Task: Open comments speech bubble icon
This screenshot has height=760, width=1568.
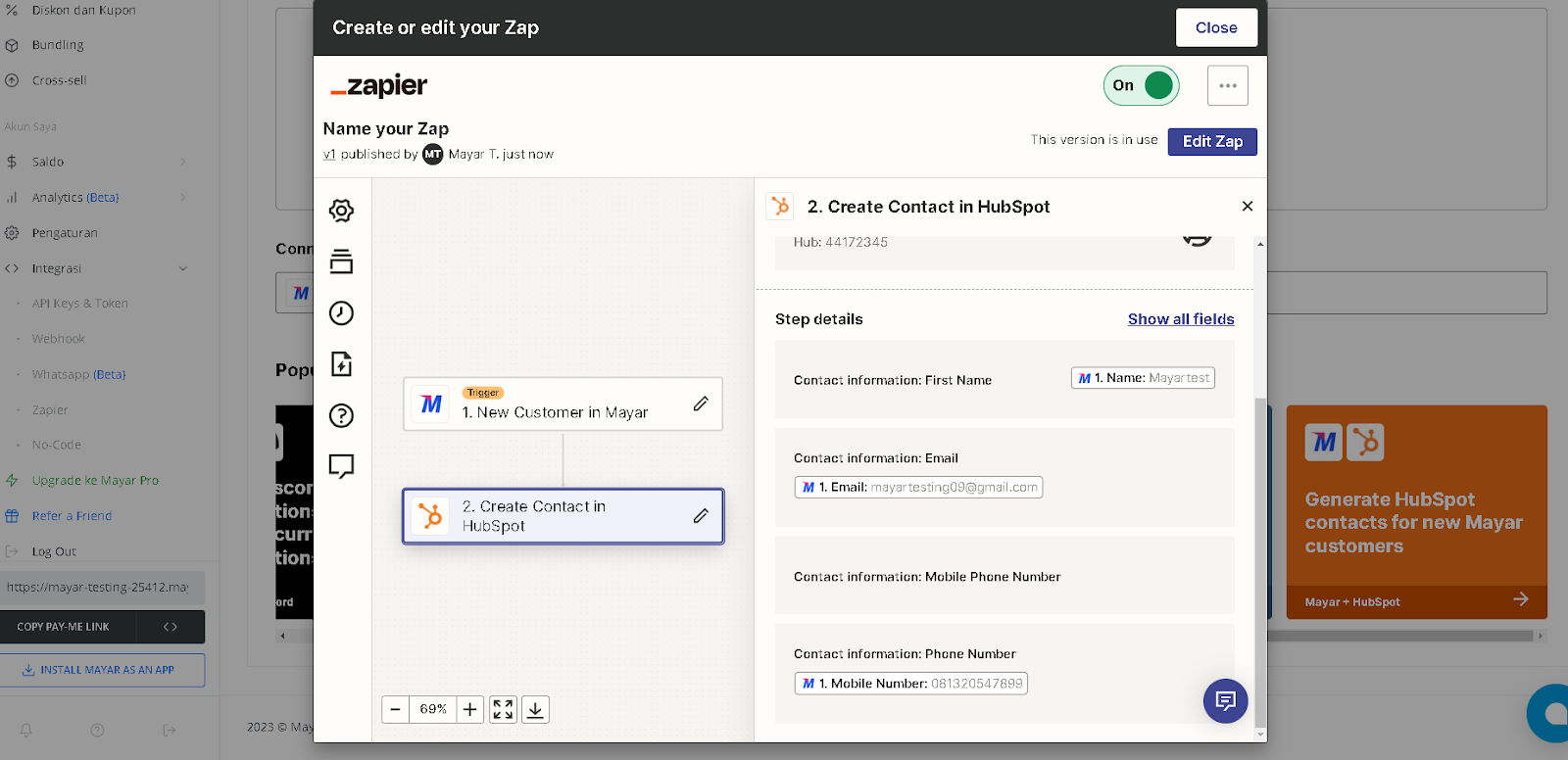Action: click(341, 466)
